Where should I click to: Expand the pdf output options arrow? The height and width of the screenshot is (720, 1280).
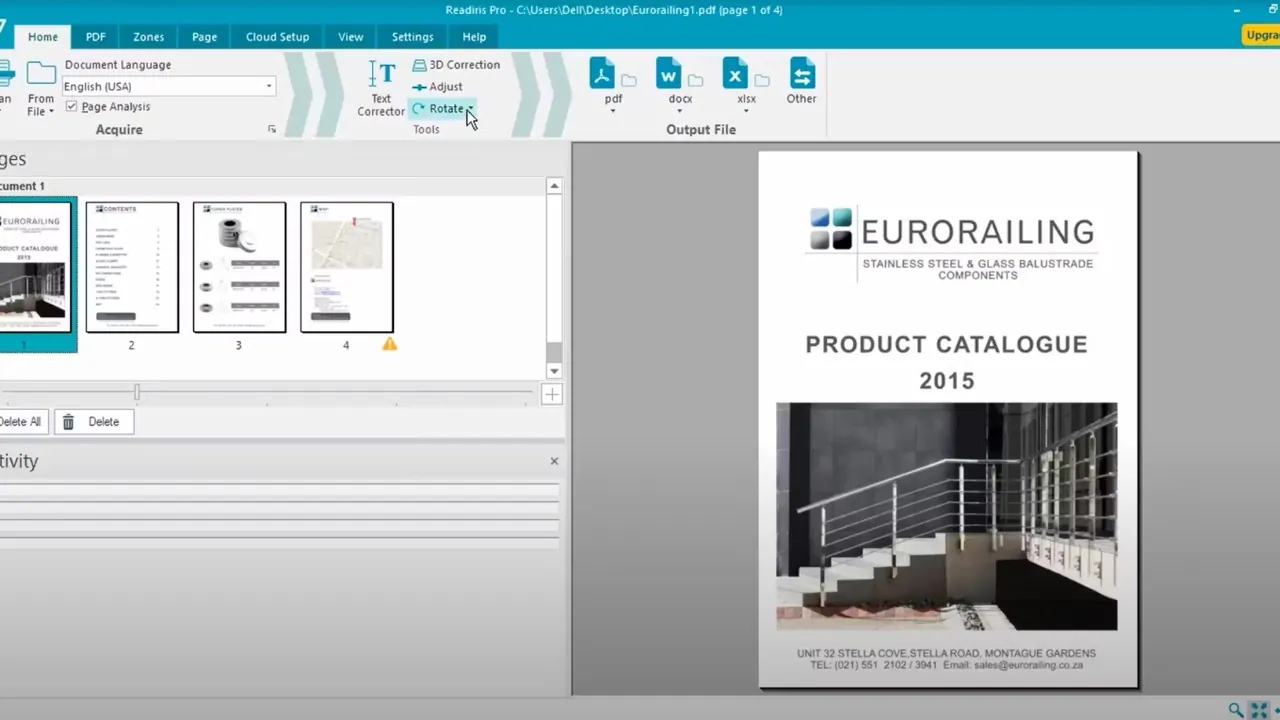coord(613,111)
